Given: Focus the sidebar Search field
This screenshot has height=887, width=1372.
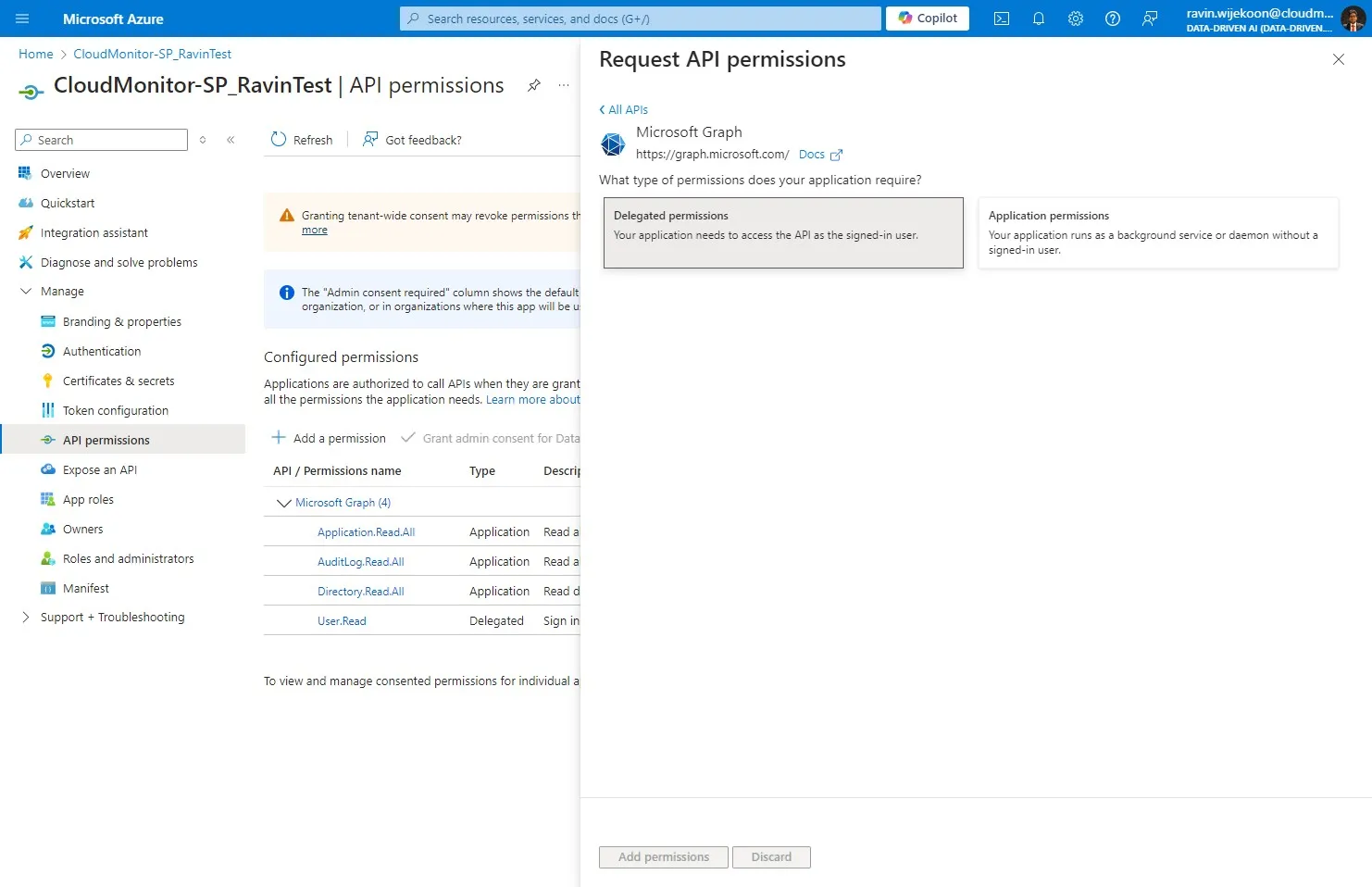Looking at the screenshot, I should tap(102, 140).
